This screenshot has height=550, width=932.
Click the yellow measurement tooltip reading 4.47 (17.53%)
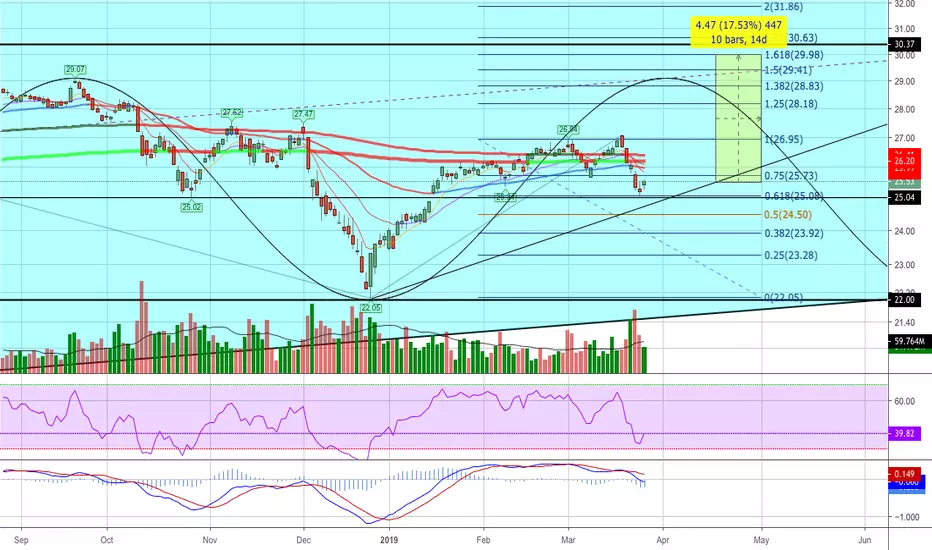(x=738, y=32)
